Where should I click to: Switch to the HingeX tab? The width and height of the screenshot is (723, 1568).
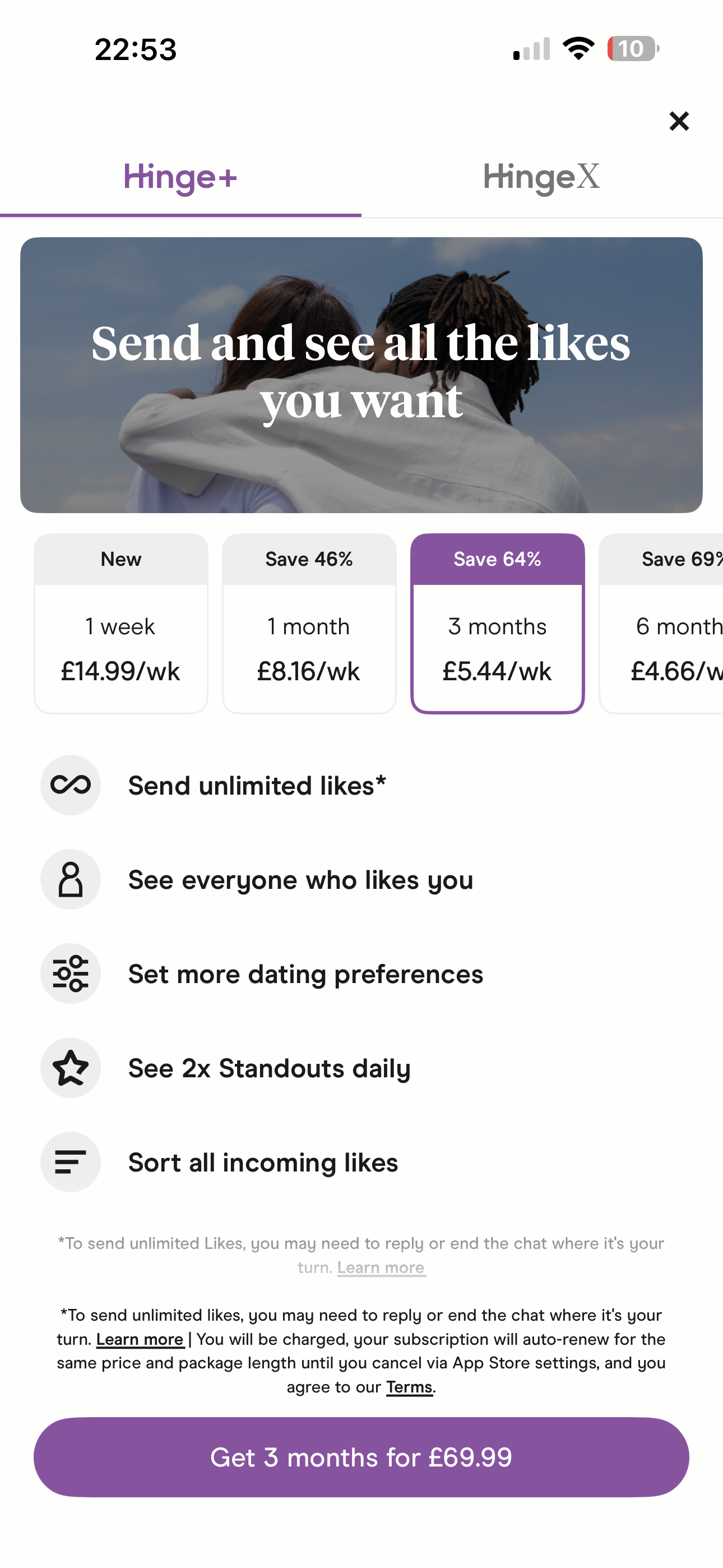pyautogui.click(x=541, y=178)
